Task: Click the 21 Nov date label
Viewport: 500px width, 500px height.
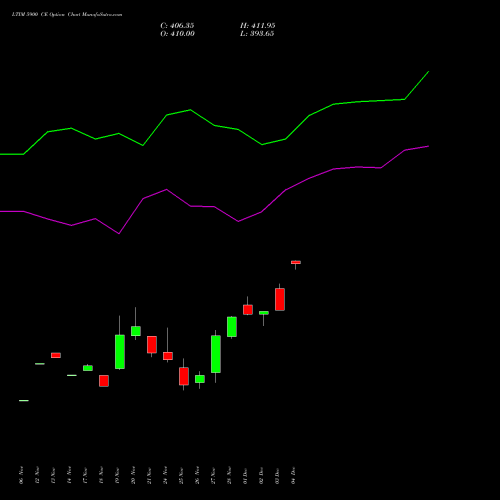Action: click(x=149, y=475)
